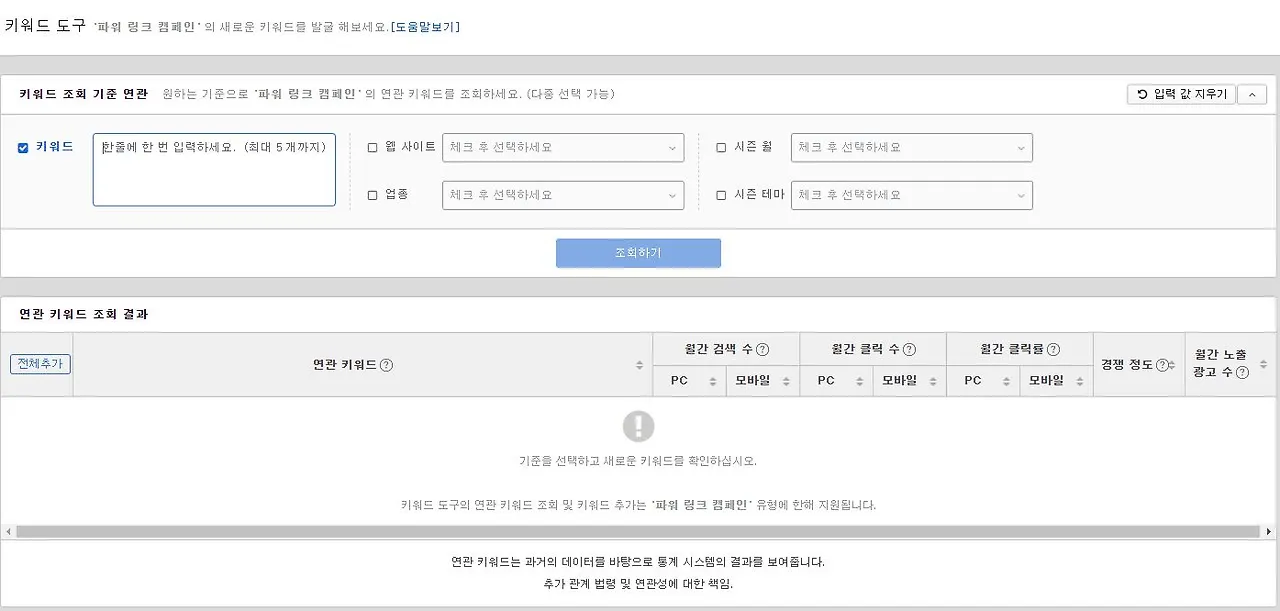Viewport: 1280px width, 611px height.
Task: Uncheck the 키워드 checkbox
Action: [22, 146]
